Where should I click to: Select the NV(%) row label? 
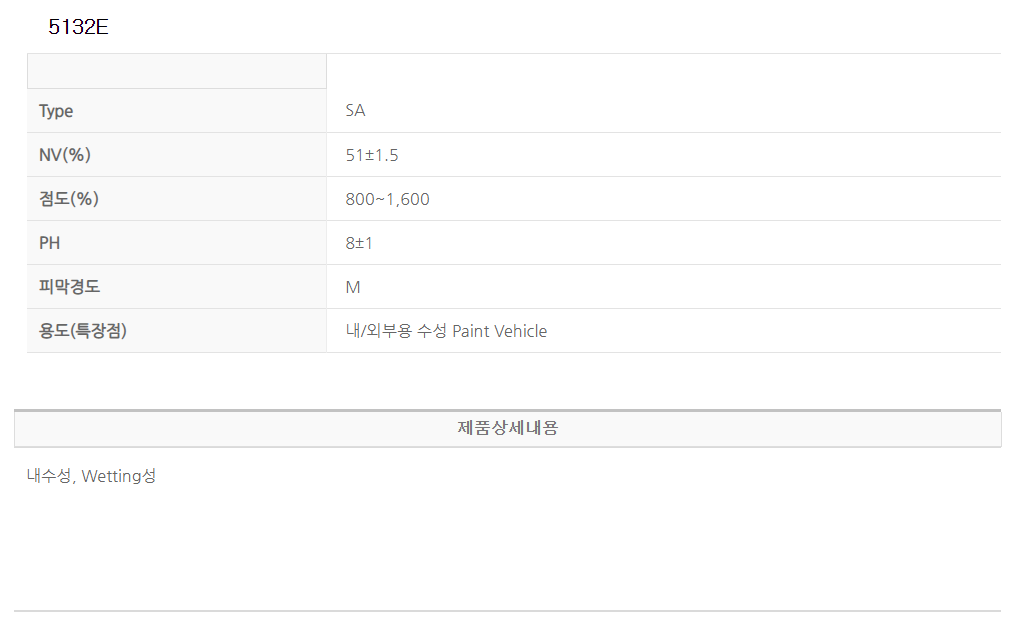65,155
